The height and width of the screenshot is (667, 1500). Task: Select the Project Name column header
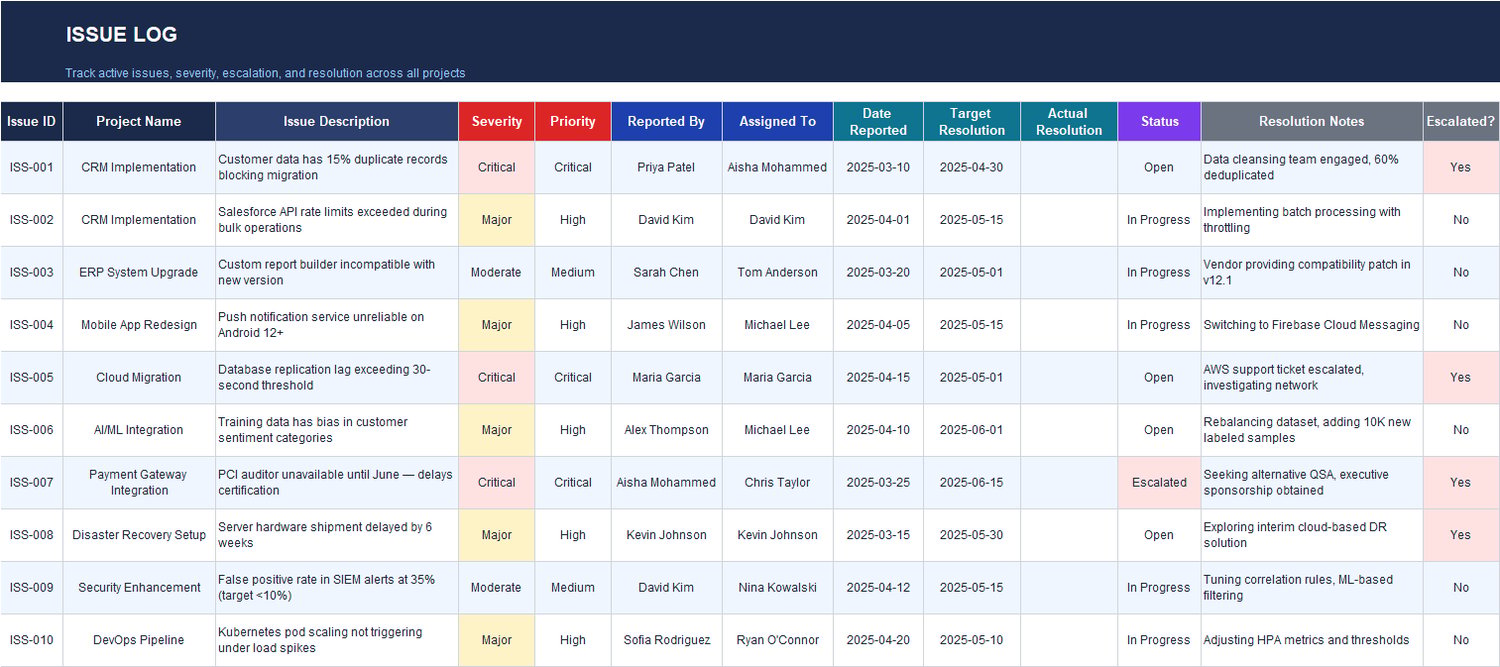point(139,121)
